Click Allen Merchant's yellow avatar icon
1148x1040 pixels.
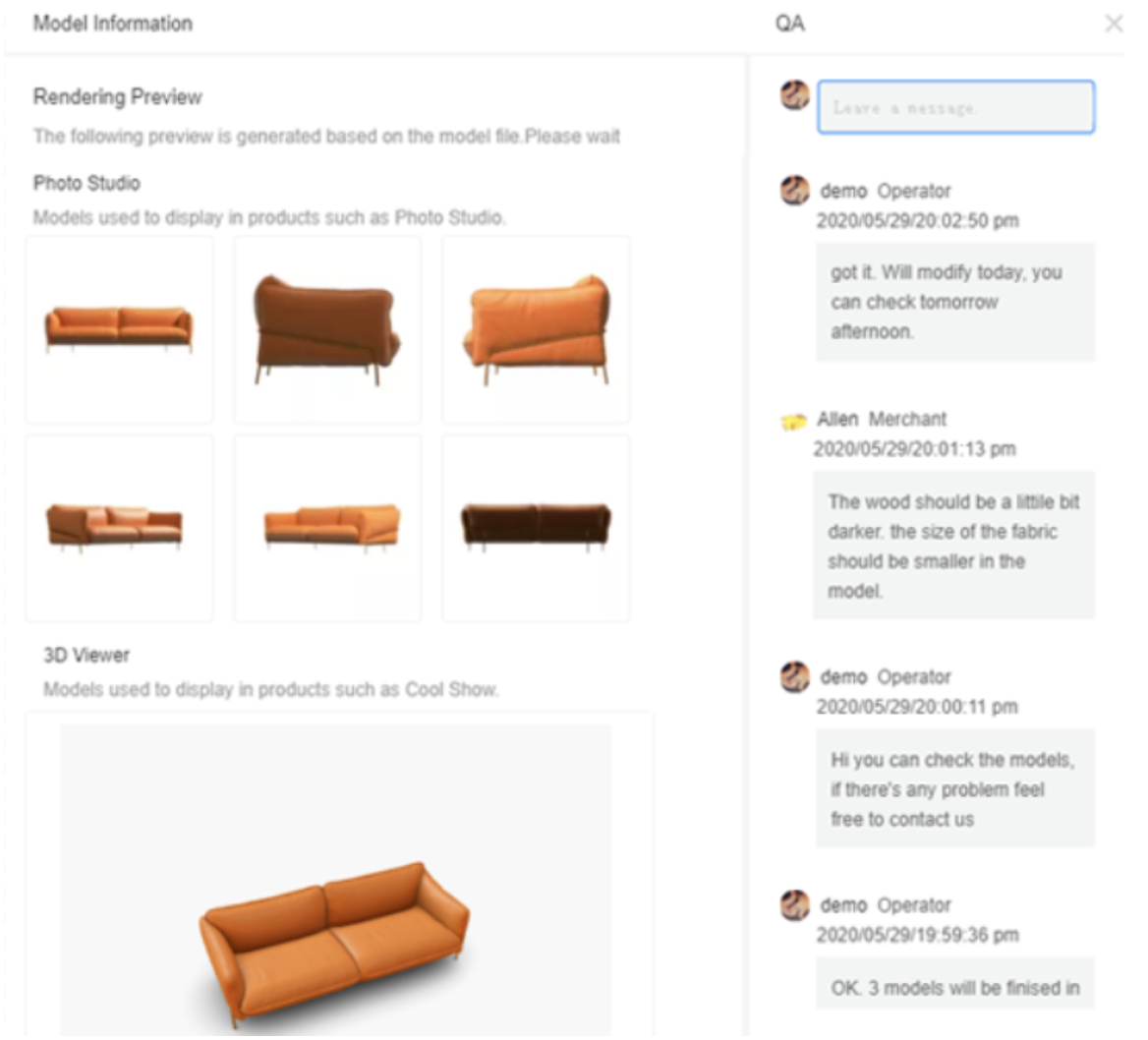793,422
